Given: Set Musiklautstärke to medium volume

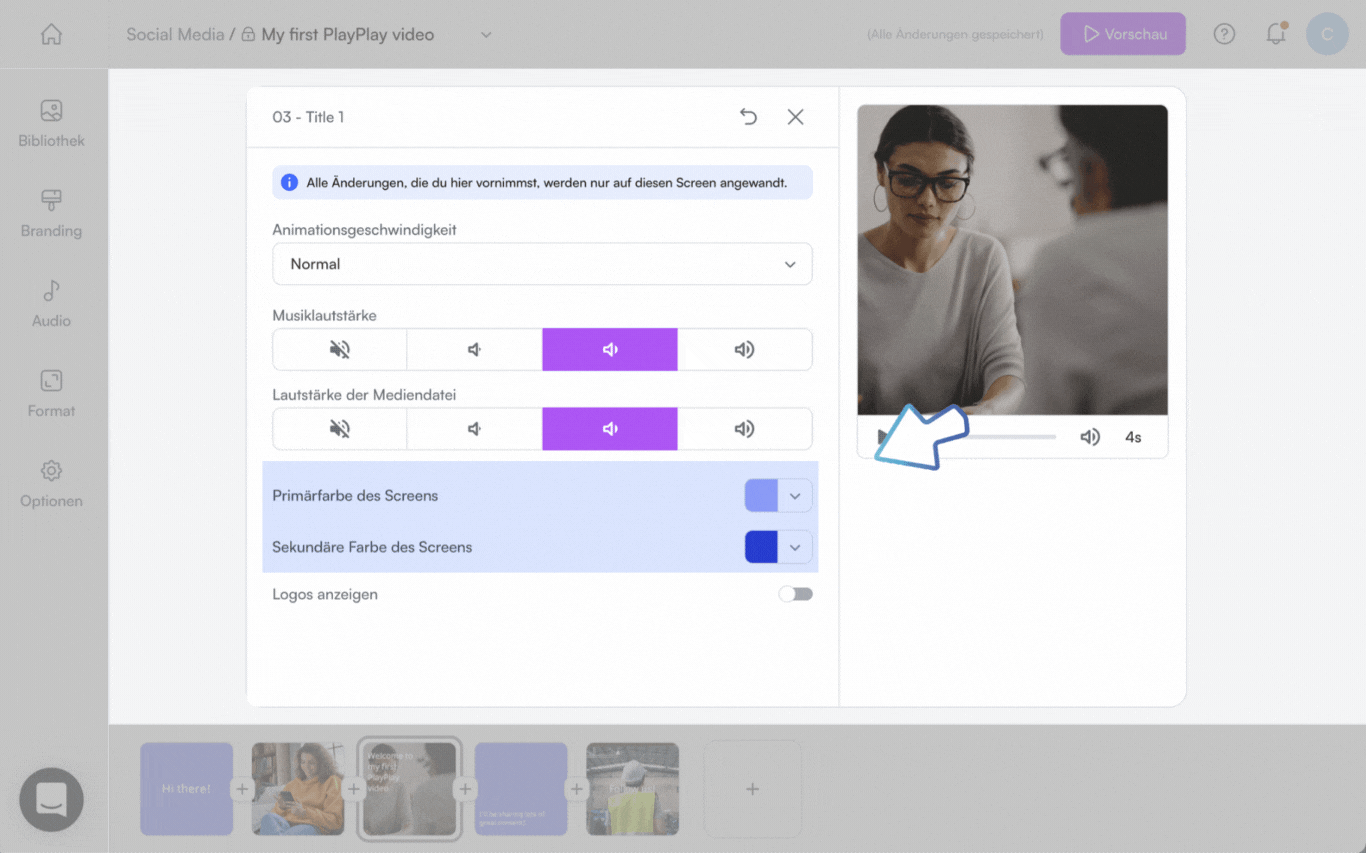Looking at the screenshot, I should (x=610, y=349).
